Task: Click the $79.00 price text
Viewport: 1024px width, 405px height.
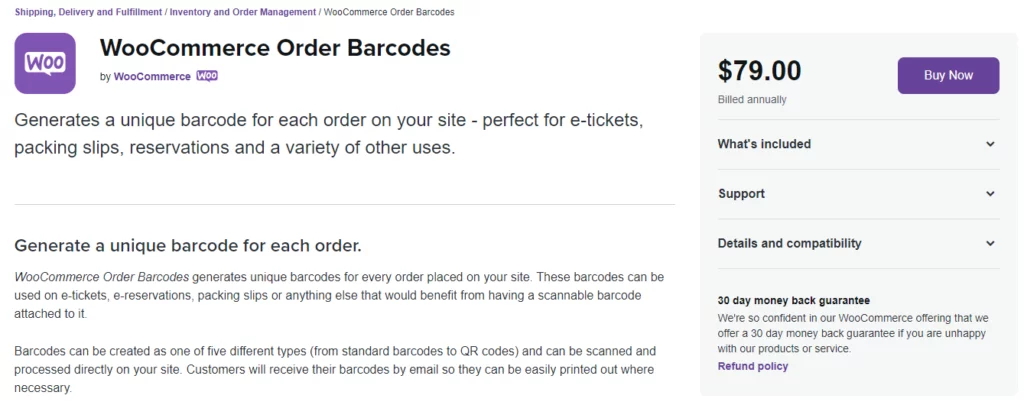Action: tap(760, 71)
